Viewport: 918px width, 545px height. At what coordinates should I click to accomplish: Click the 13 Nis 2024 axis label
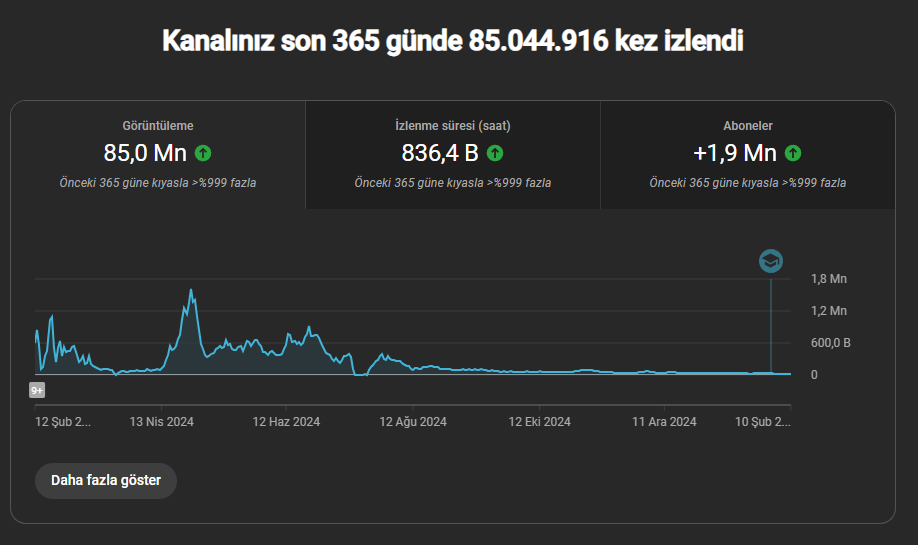(162, 421)
